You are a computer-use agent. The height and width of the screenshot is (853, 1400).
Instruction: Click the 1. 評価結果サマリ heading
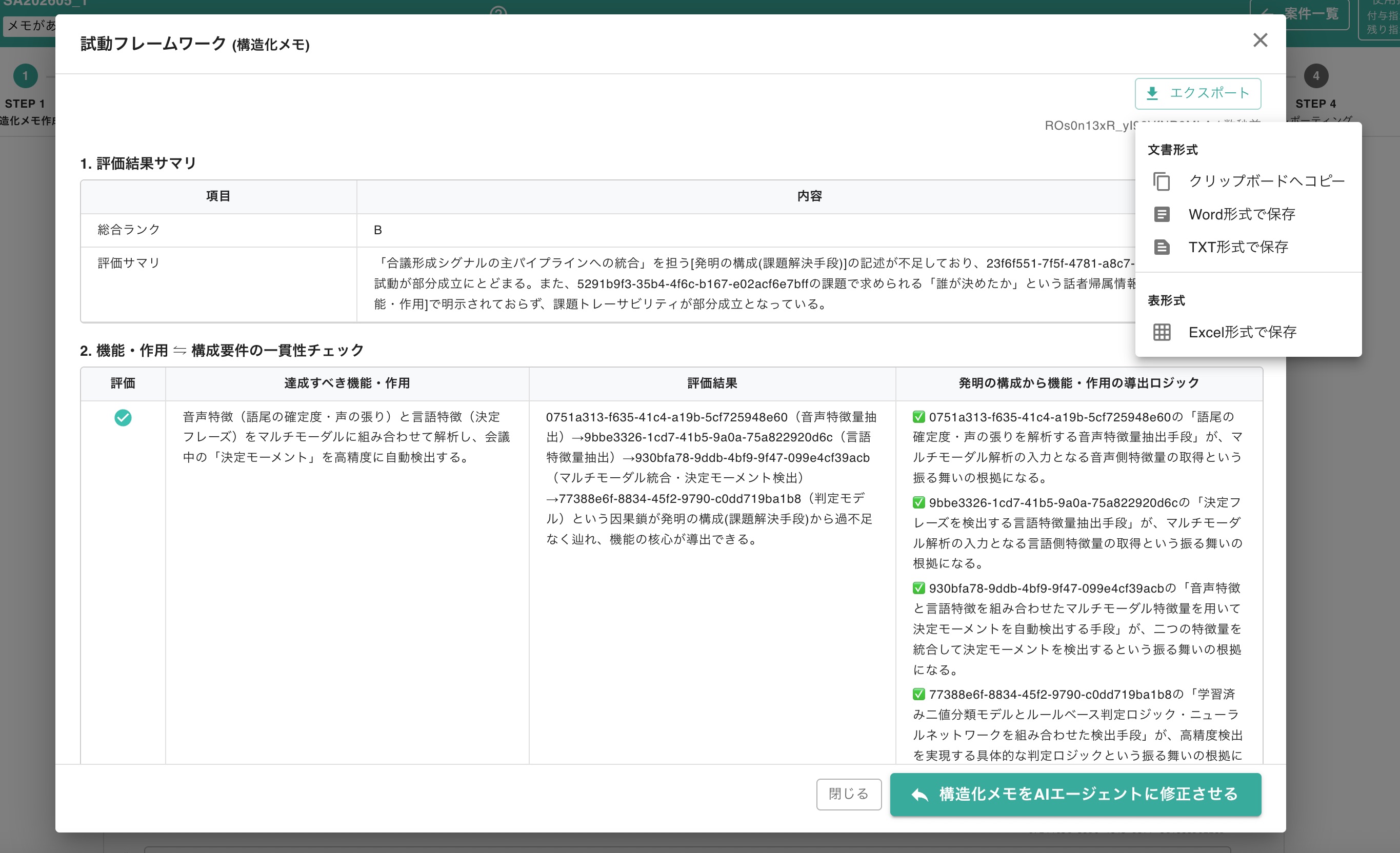[x=138, y=164]
